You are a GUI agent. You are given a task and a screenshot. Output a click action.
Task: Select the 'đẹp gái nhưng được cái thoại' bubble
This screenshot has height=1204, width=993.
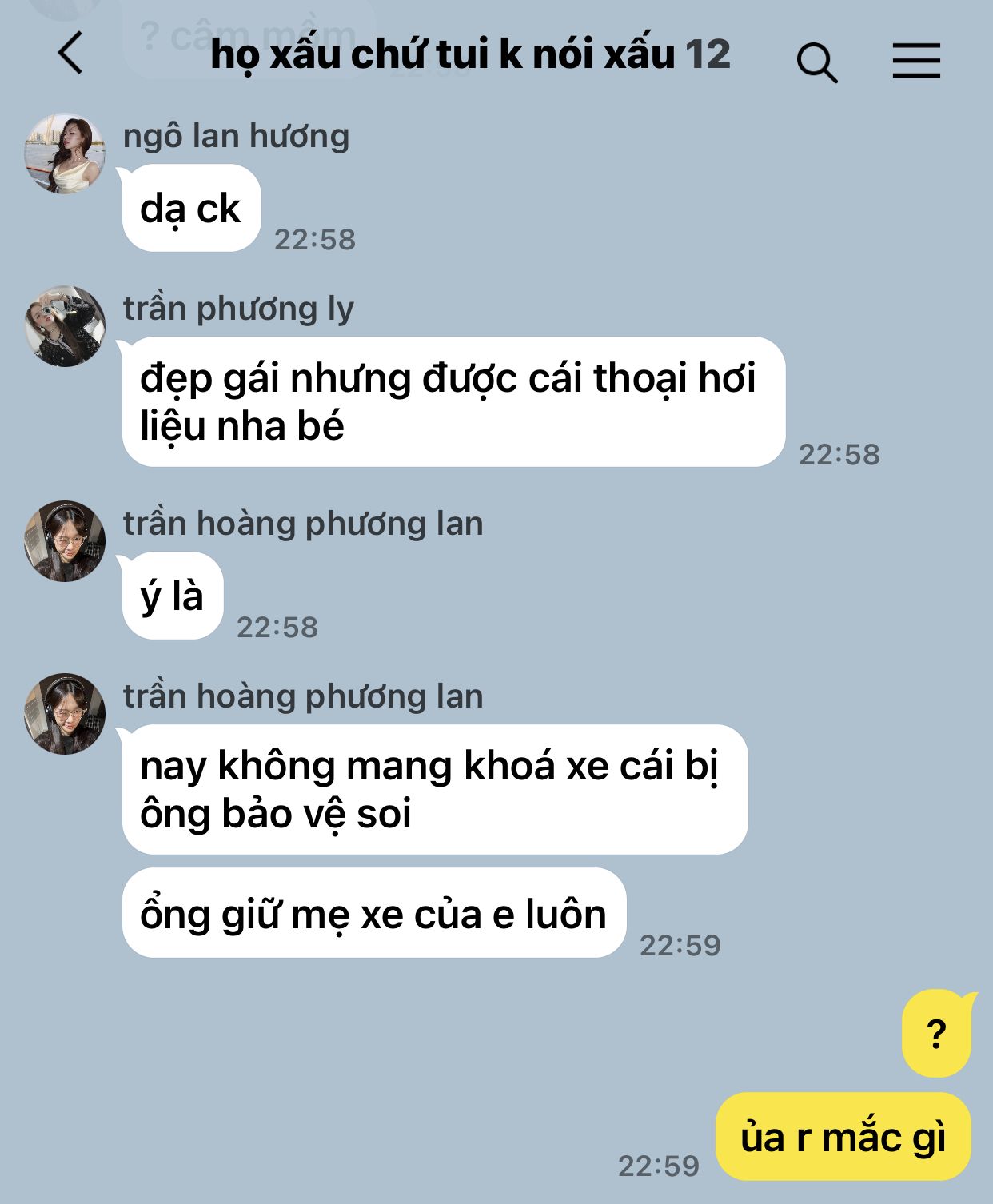coord(453,402)
